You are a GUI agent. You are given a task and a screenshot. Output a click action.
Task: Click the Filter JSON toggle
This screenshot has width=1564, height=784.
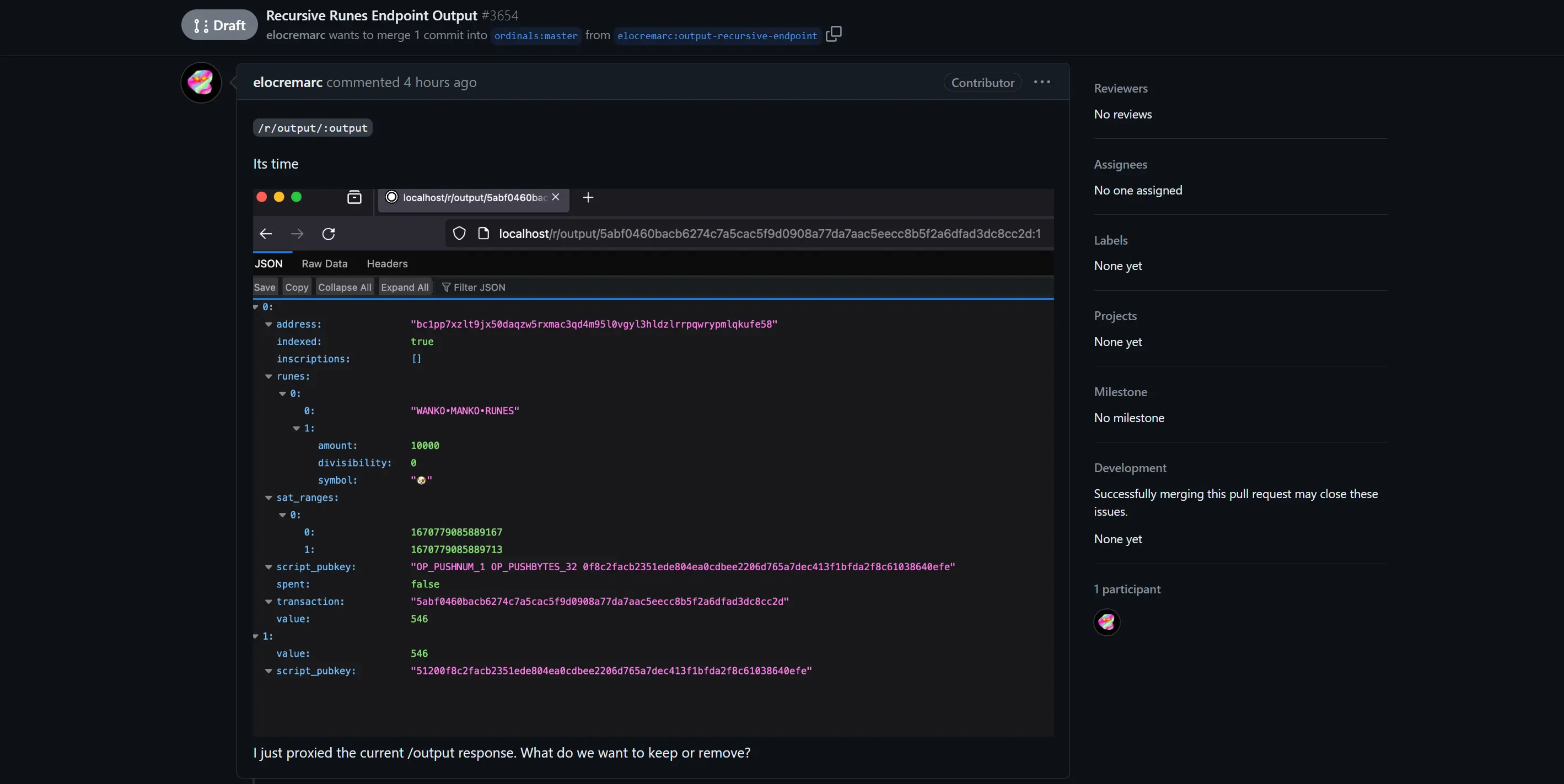[474, 288]
